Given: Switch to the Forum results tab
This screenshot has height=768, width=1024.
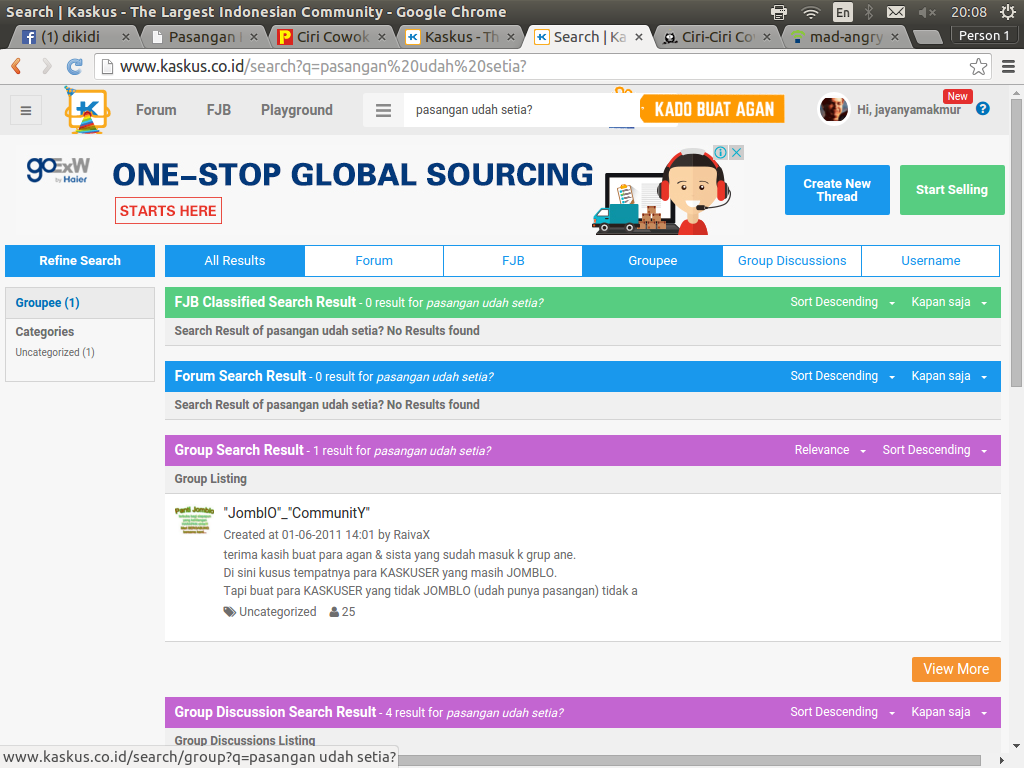Looking at the screenshot, I should pos(374,261).
